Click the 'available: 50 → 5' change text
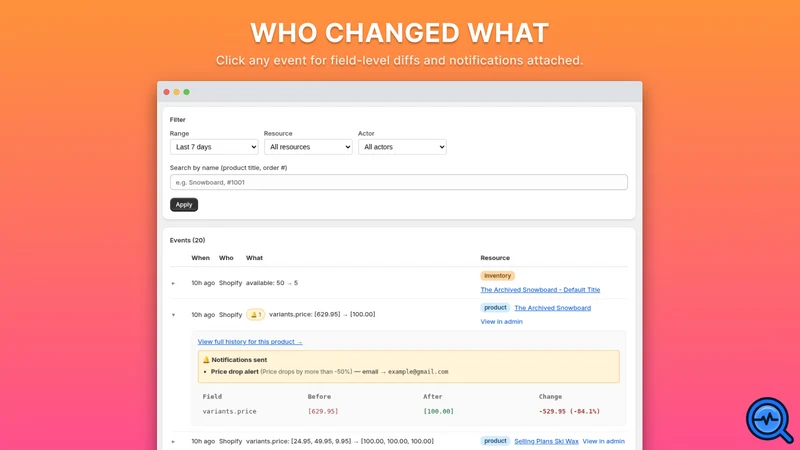Image resolution: width=800 pixels, height=450 pixels. pos(272,283)
